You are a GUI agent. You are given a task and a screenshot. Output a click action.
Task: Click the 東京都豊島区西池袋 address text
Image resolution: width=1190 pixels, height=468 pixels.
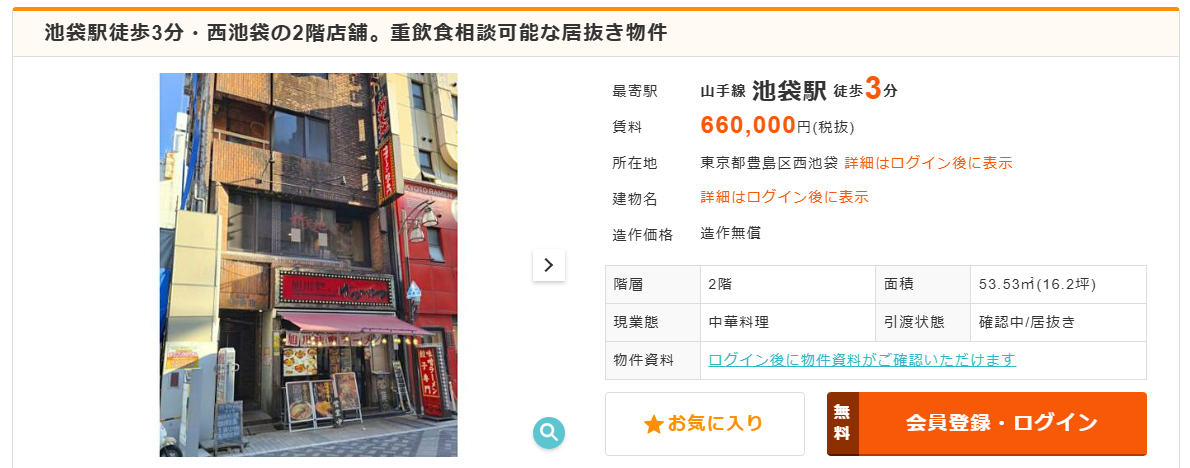[x=769, y=162]
